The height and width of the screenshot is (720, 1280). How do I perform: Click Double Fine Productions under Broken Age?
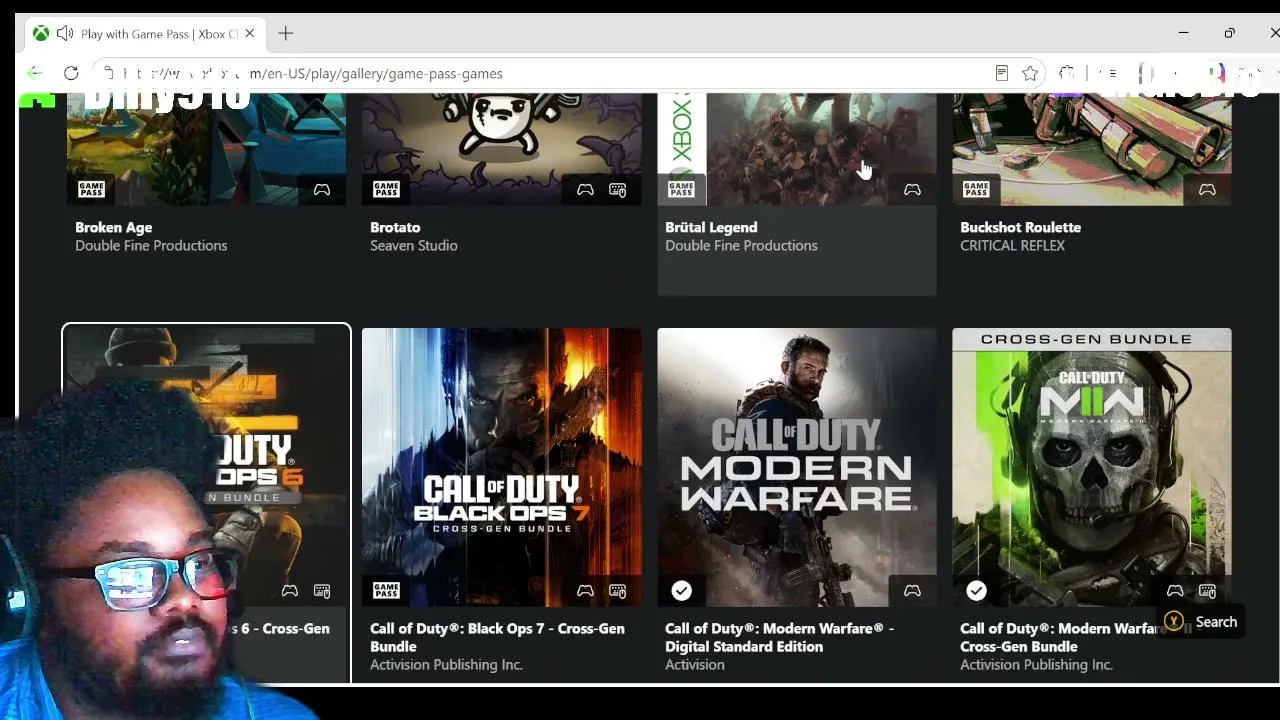[x=151, y=245]
